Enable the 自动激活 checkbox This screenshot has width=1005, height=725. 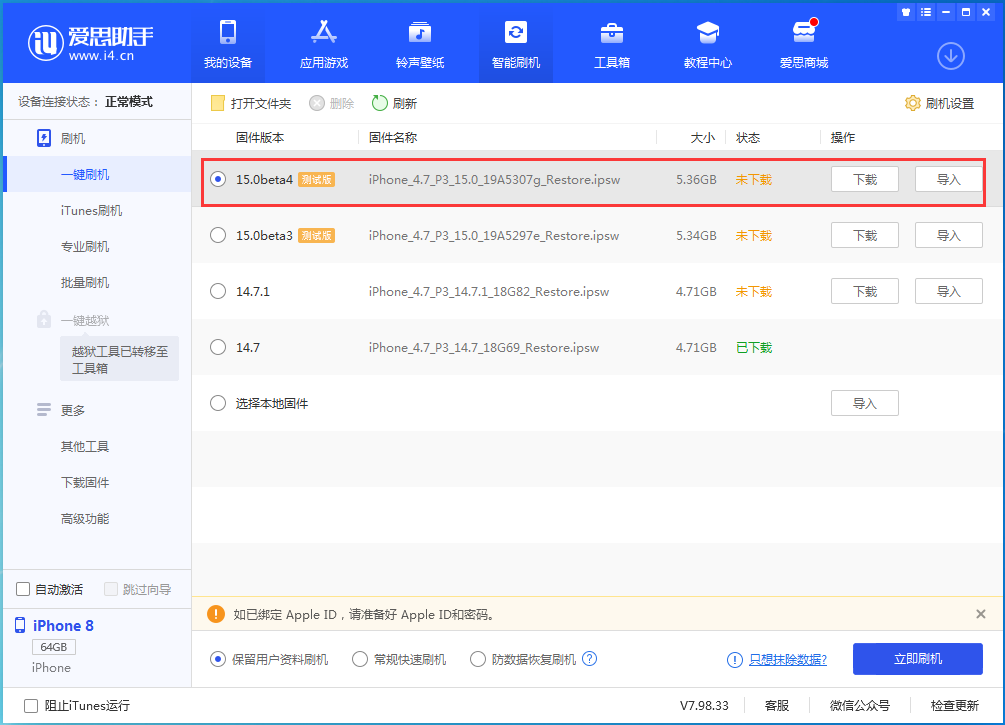click(24, 589)
